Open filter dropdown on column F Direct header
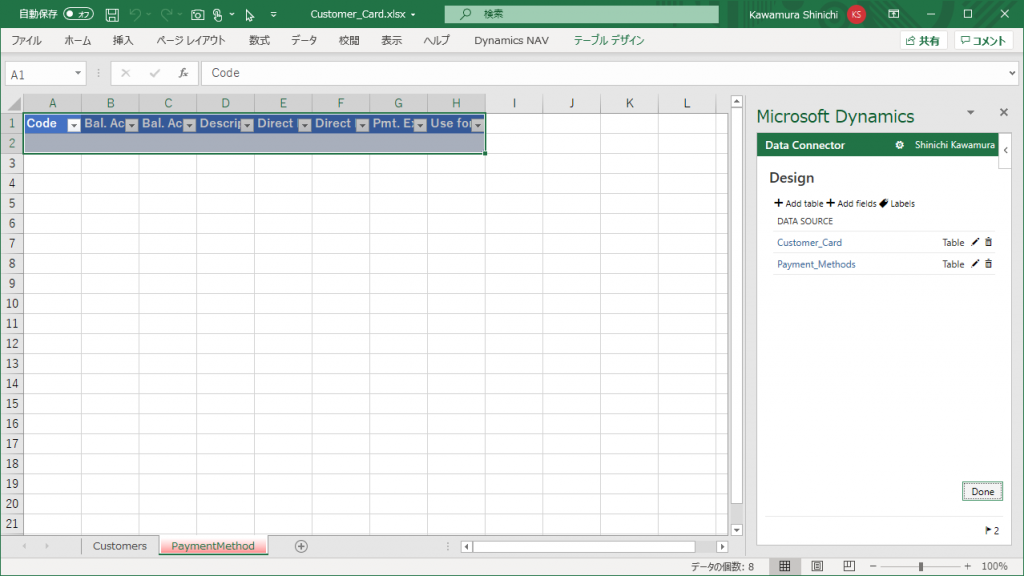Screen dimensions: 1024x576 coord(362,125)
